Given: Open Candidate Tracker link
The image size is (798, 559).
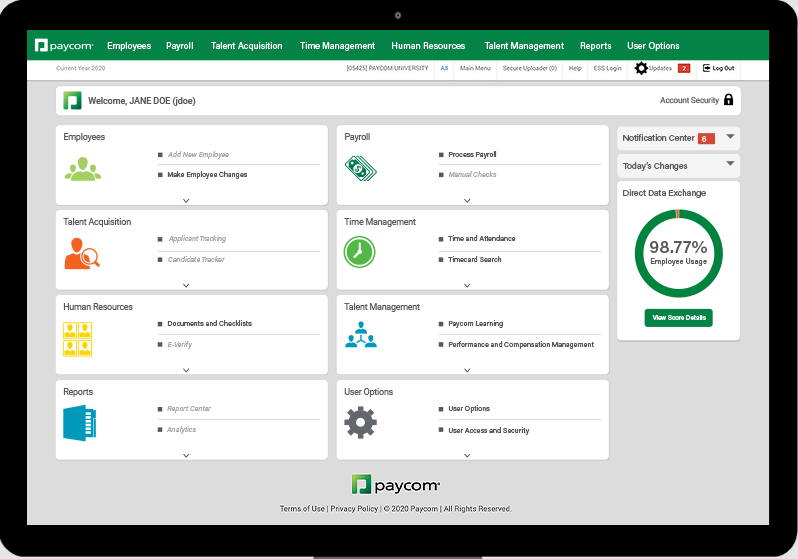Looking at the screenshot, I should click(196, 259).
